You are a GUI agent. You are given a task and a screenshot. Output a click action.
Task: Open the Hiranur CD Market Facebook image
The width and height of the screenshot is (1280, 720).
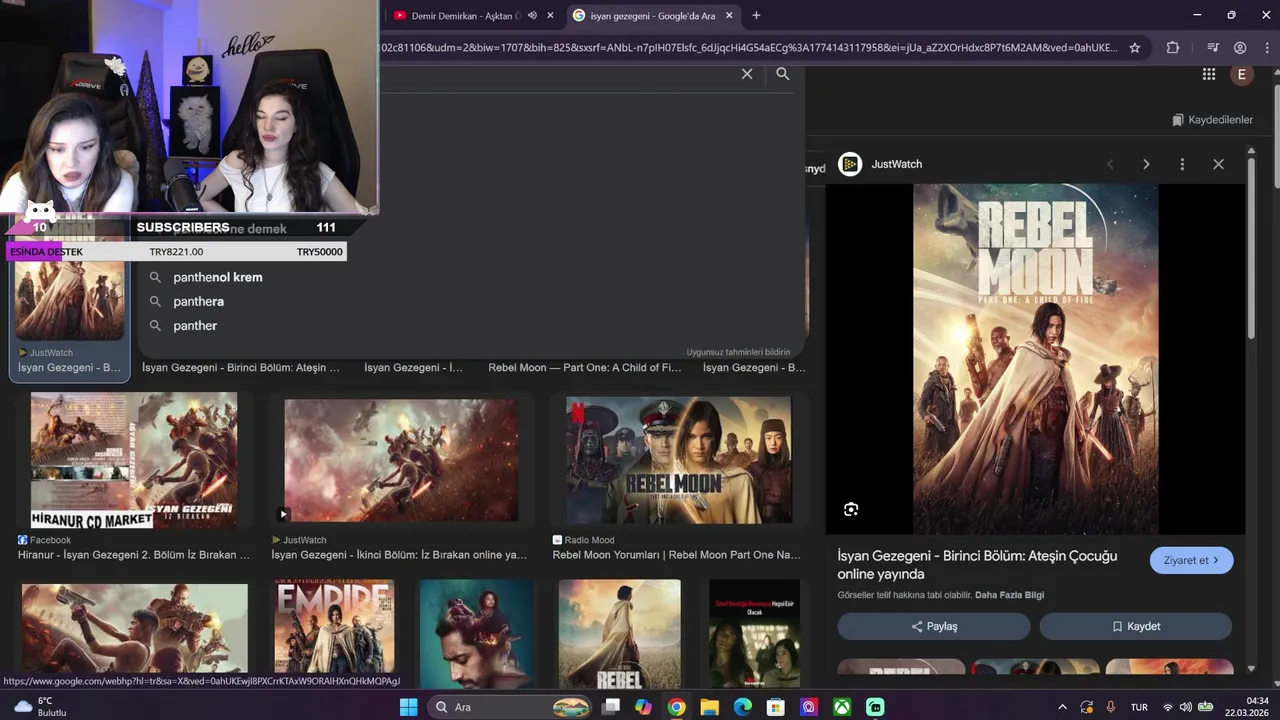[x=134, y=459]
